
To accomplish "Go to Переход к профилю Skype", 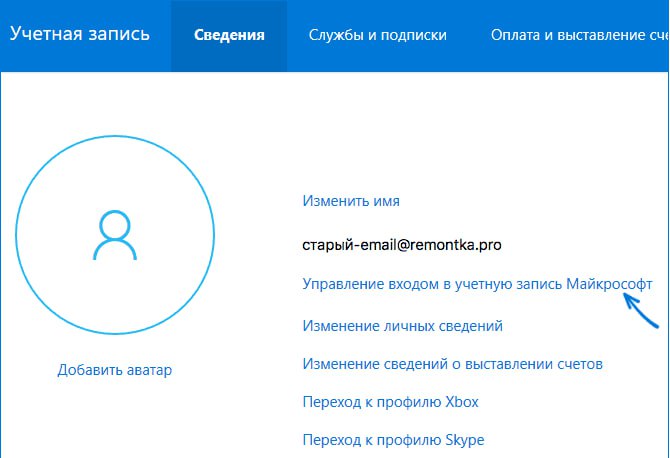I will tap(394, 440).
